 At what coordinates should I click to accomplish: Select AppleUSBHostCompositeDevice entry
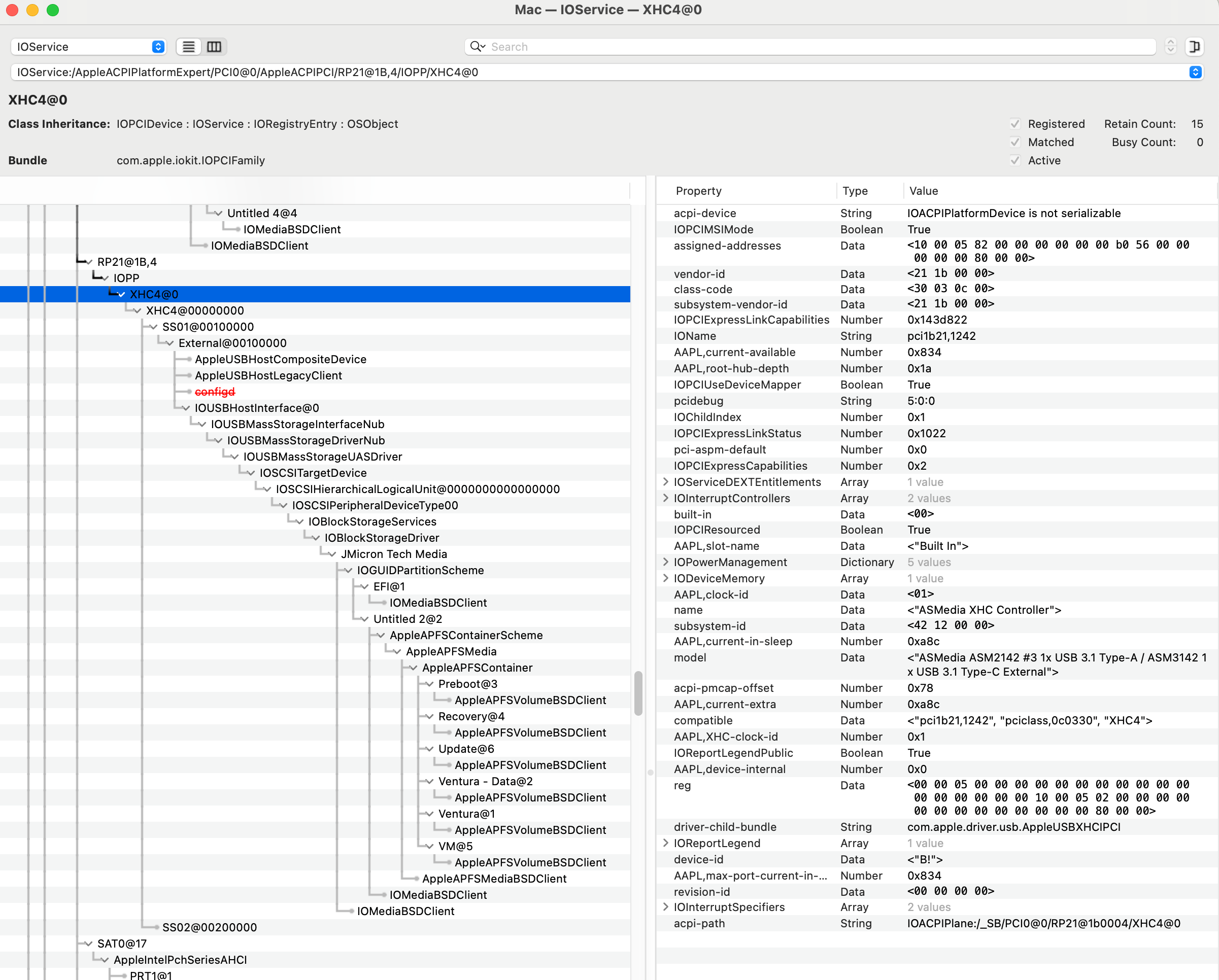point(281,360)
